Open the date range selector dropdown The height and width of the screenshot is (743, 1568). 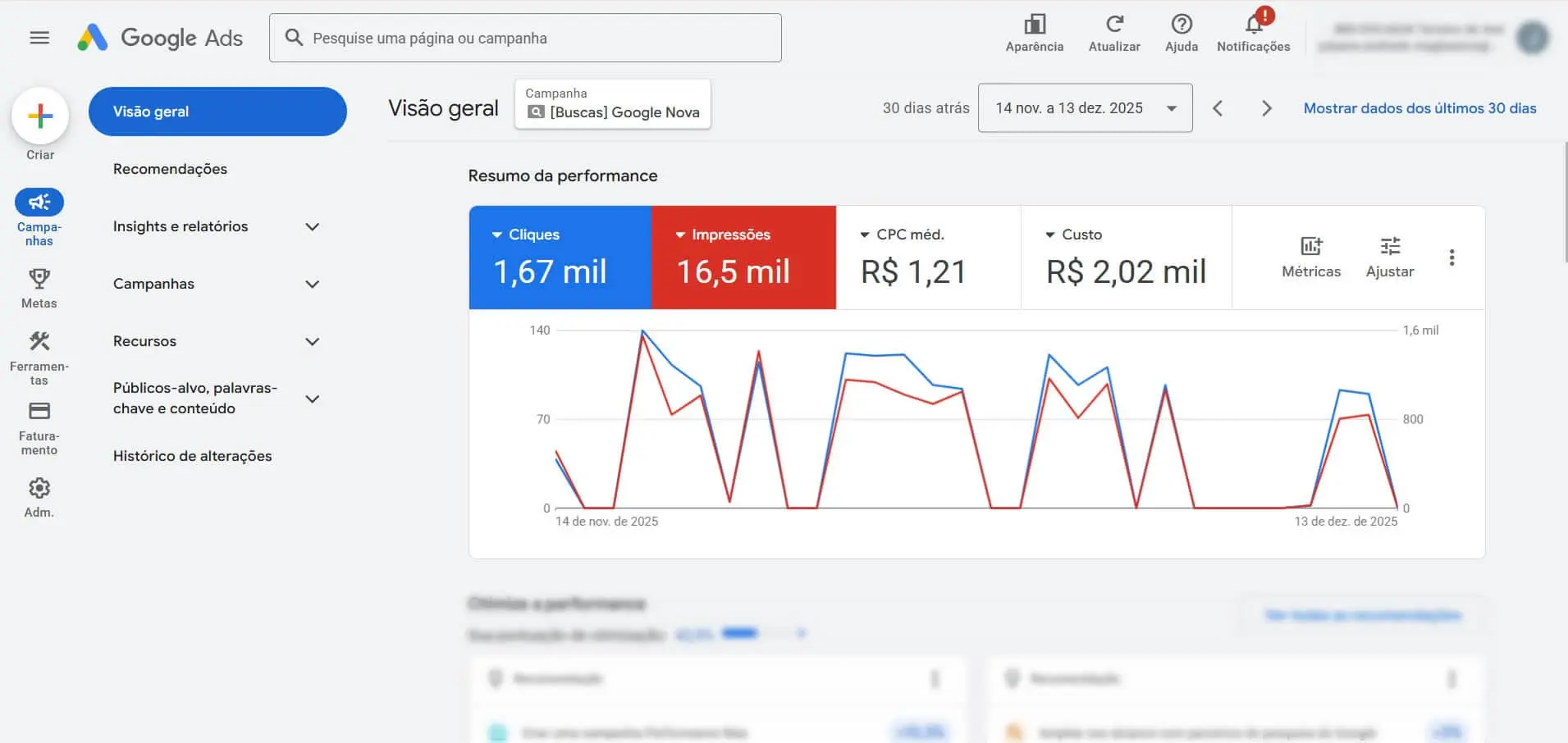(x=1085, y=107)
